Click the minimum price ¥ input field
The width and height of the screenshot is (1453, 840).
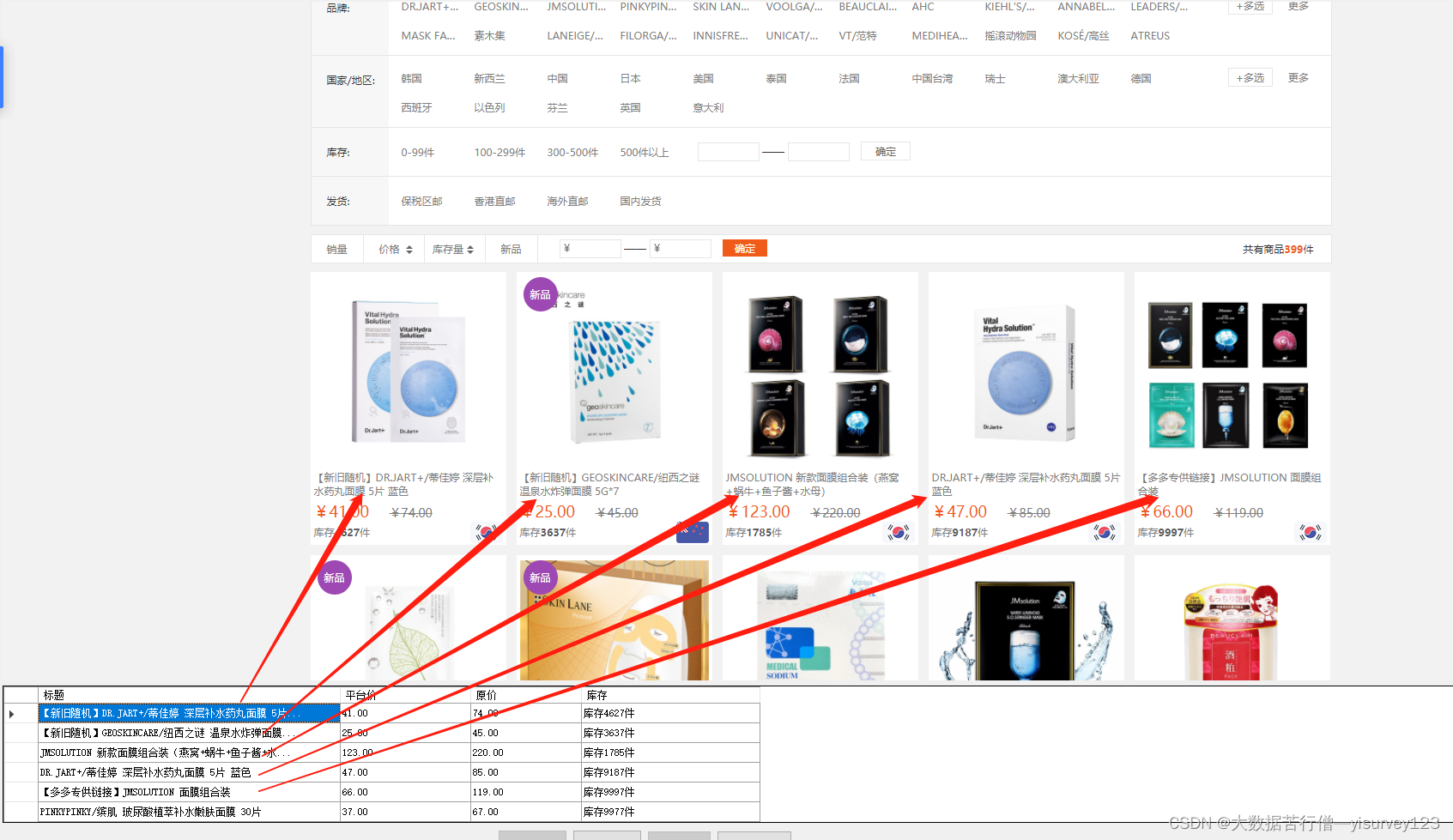click(590, 249)
